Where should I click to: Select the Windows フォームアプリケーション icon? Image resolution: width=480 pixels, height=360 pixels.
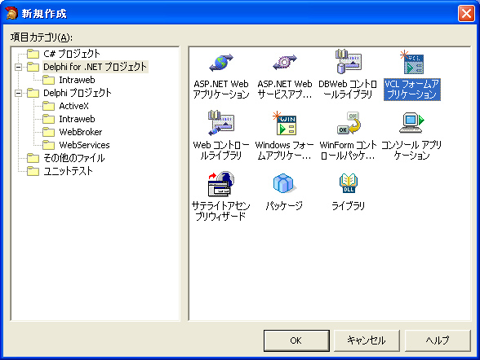(284, 123)
